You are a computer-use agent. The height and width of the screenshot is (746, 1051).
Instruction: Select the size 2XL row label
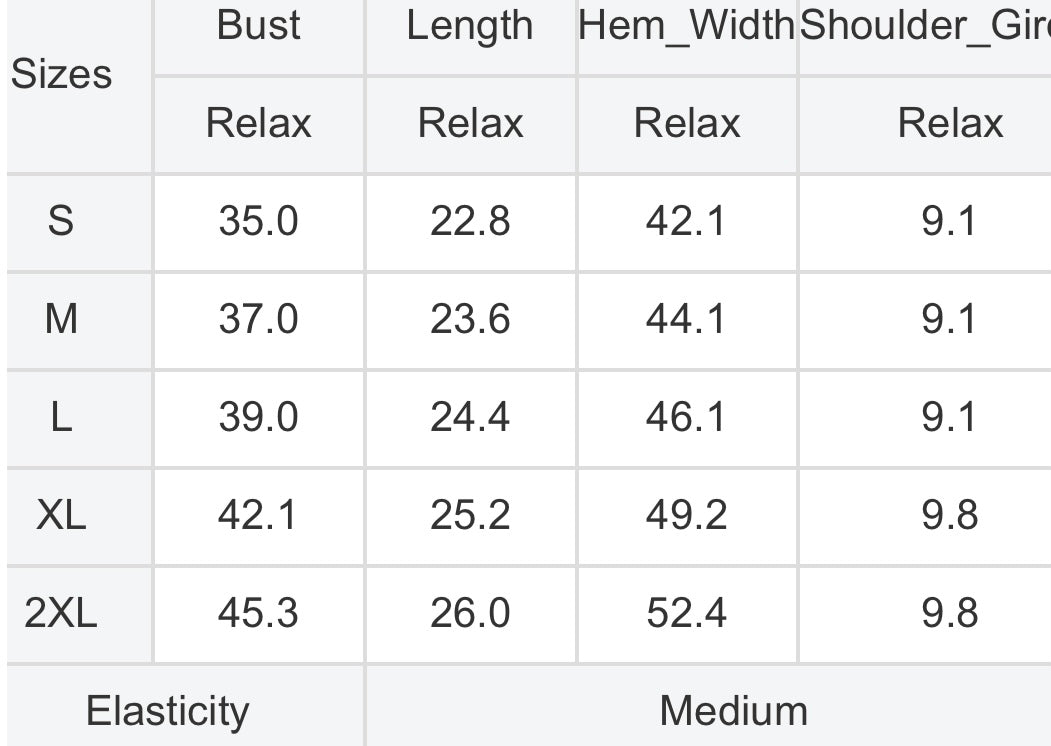tap(61, 613)
